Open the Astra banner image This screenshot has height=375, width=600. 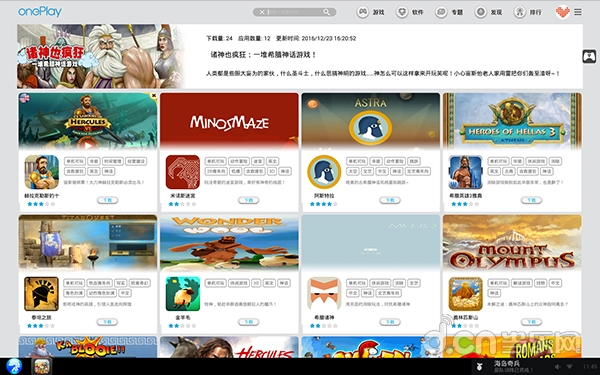[x=371, y=121]
